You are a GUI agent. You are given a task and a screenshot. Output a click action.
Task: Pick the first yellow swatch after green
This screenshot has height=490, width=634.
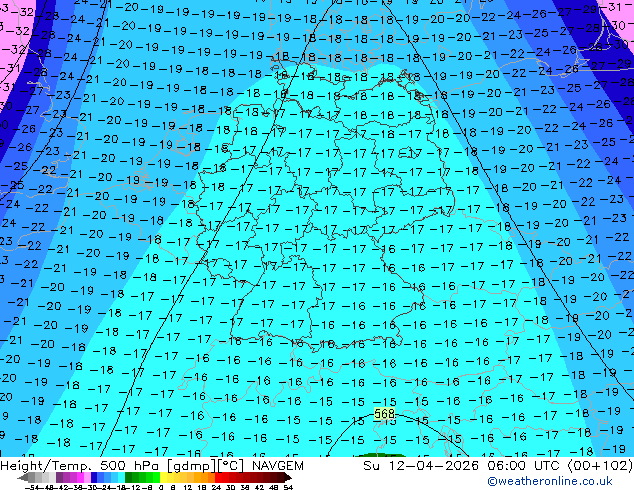coord(163,477)
